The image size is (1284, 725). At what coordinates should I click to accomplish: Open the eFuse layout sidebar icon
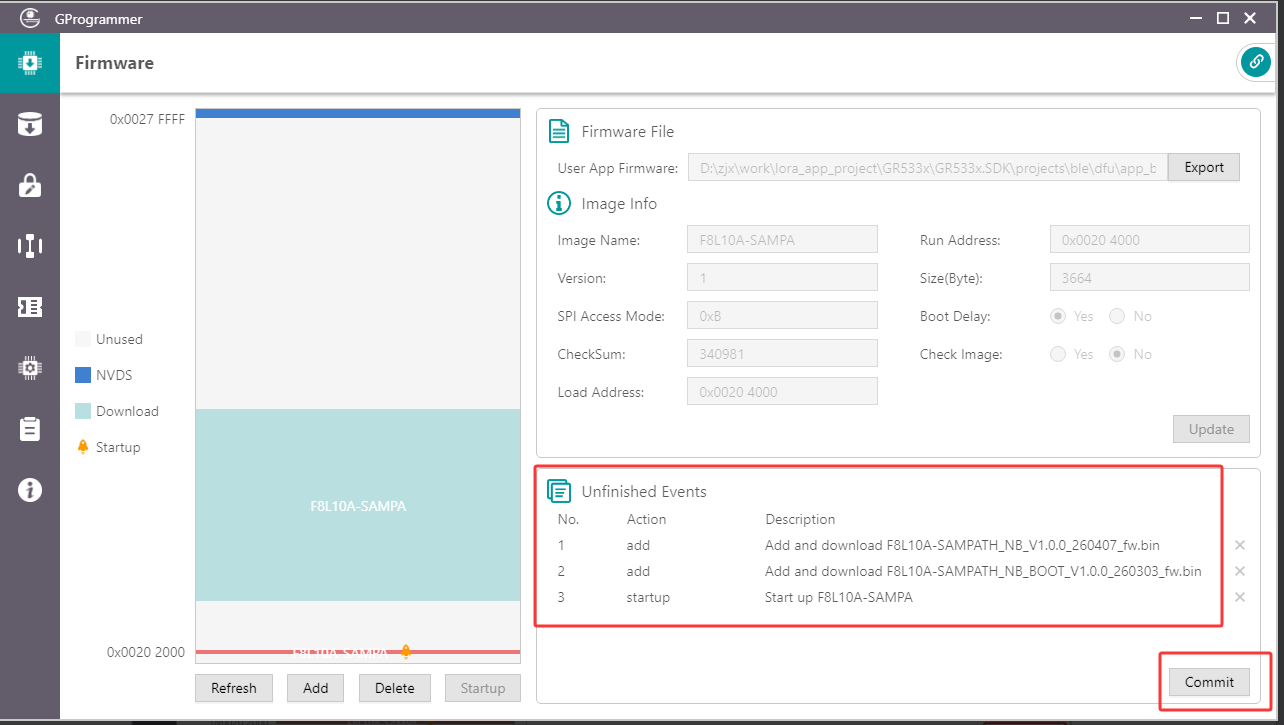[30, 246]
